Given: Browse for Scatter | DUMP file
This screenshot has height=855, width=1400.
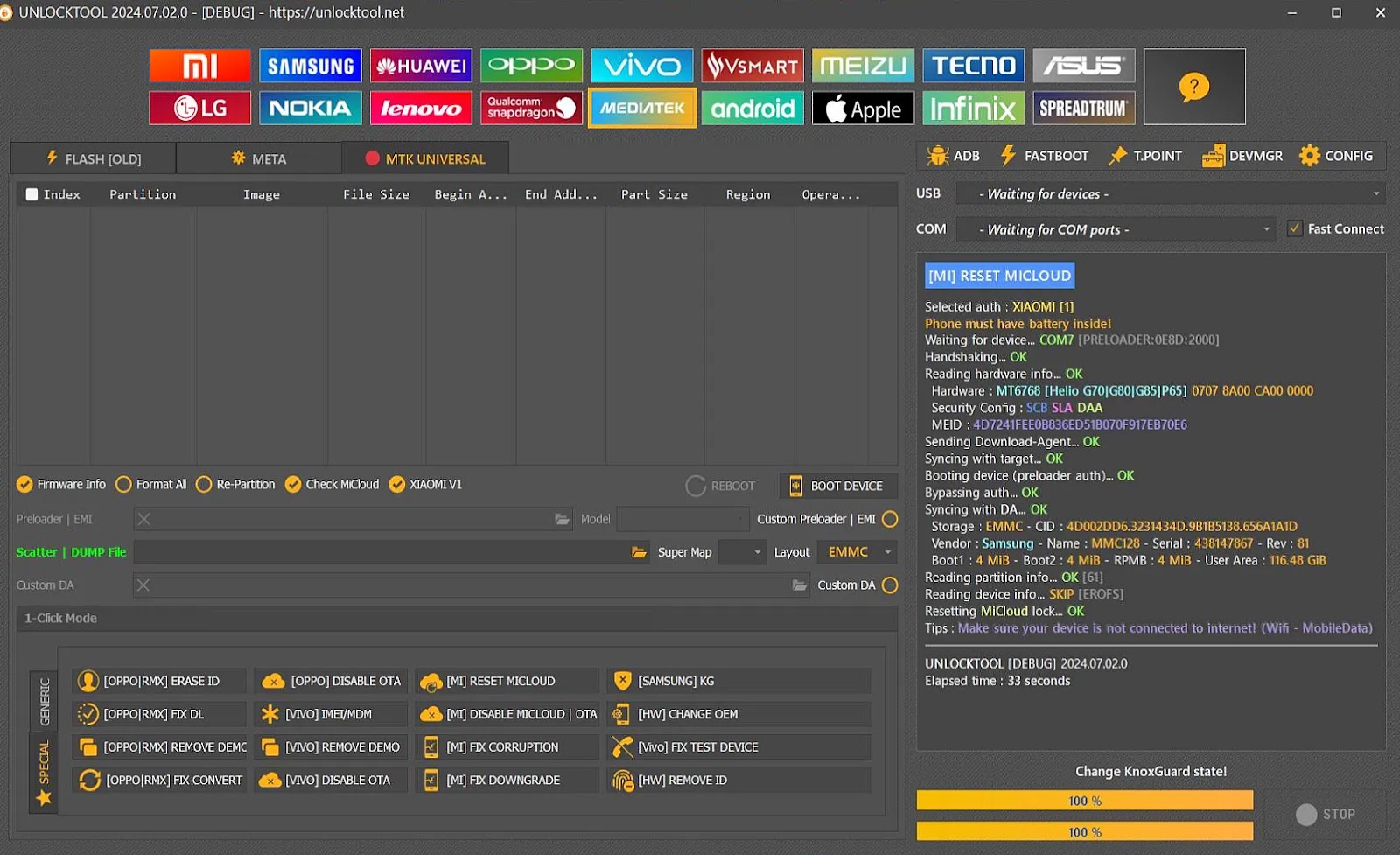Looking at the screenshot, I should [639, 552].
